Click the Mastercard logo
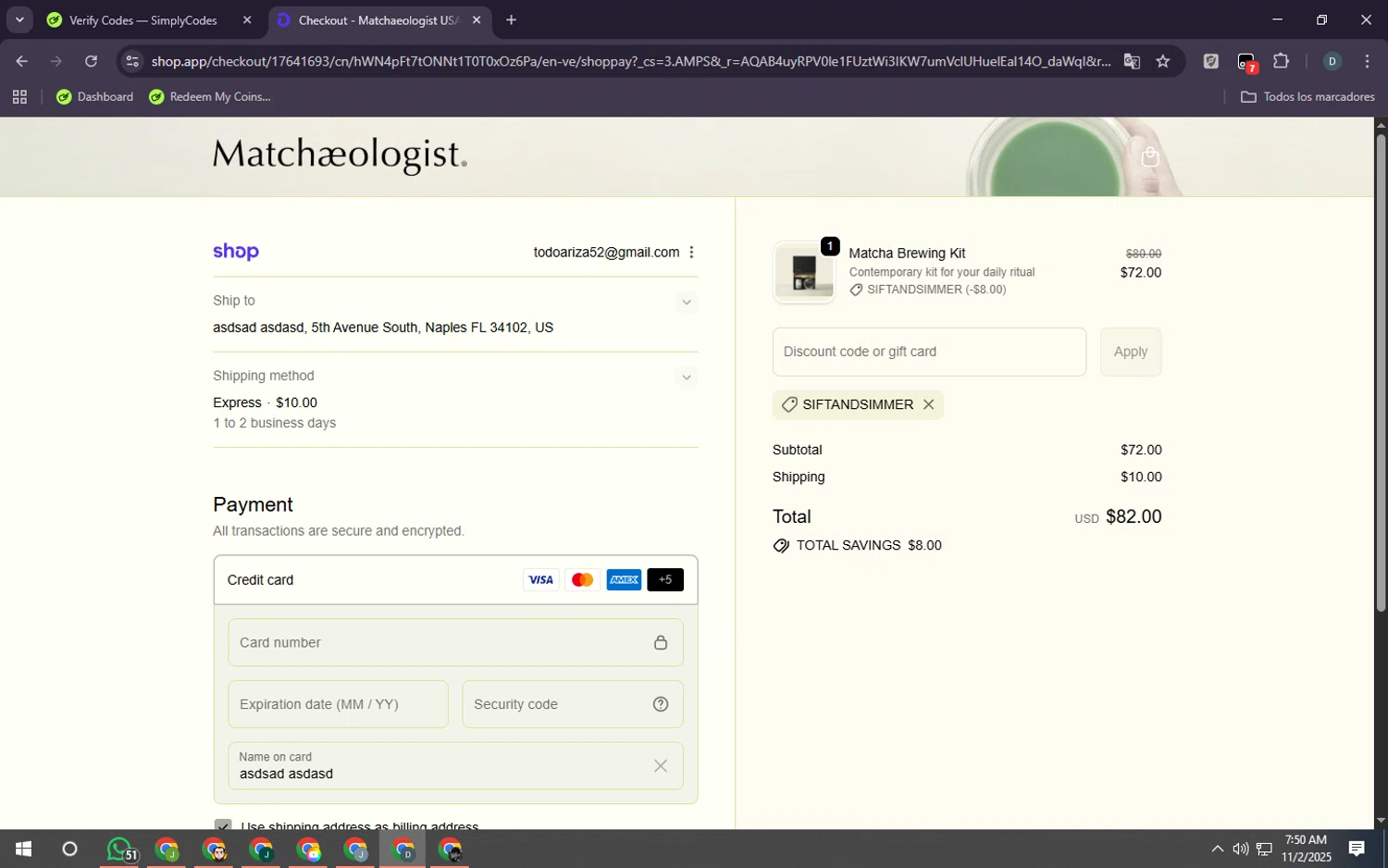Image resolution: width=1388 pixels, height=868 pixels. tap(582, 580)
